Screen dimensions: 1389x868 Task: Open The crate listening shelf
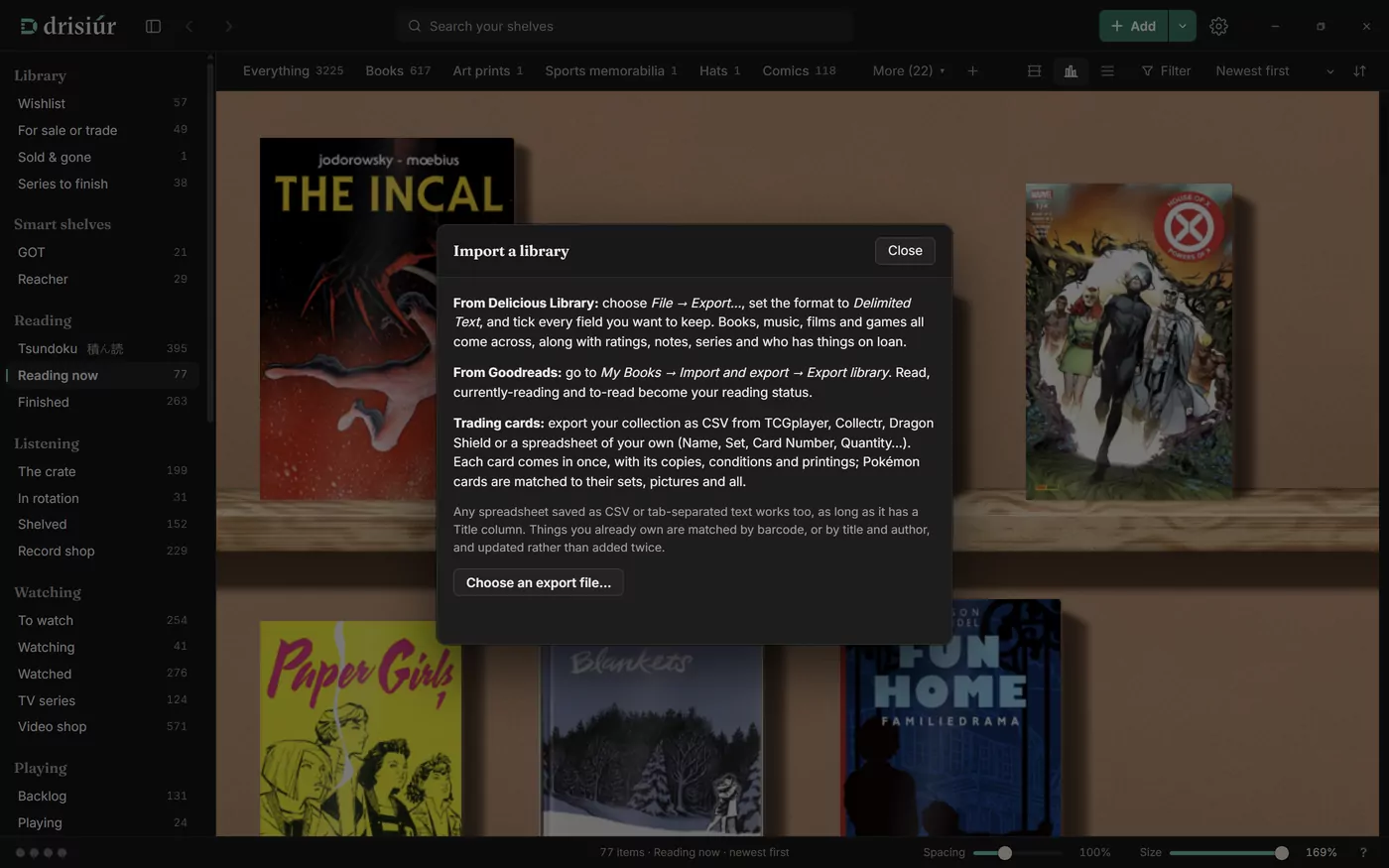point(102,471)
